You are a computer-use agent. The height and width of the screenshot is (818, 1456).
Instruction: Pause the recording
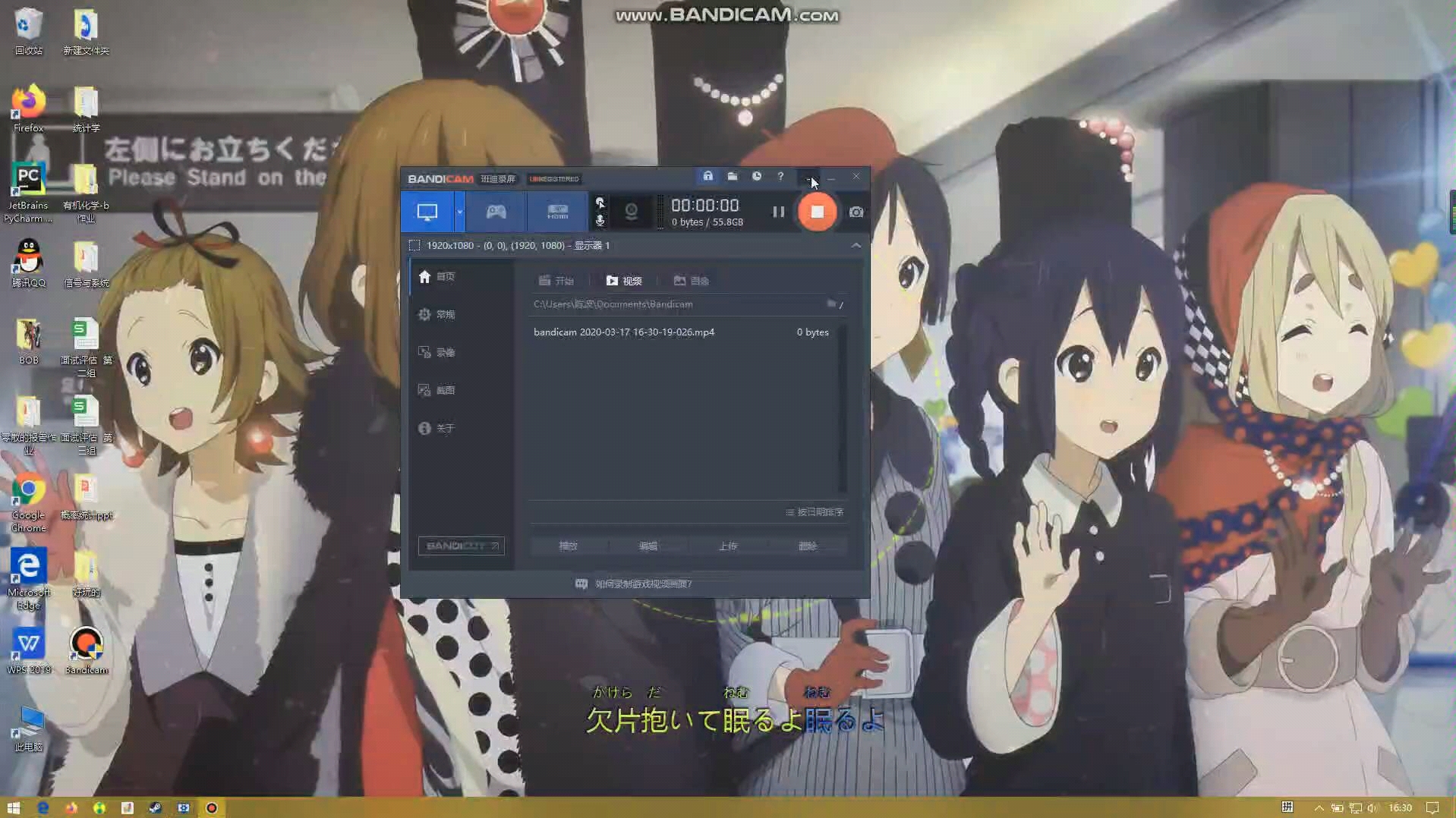tap(778, 212)
